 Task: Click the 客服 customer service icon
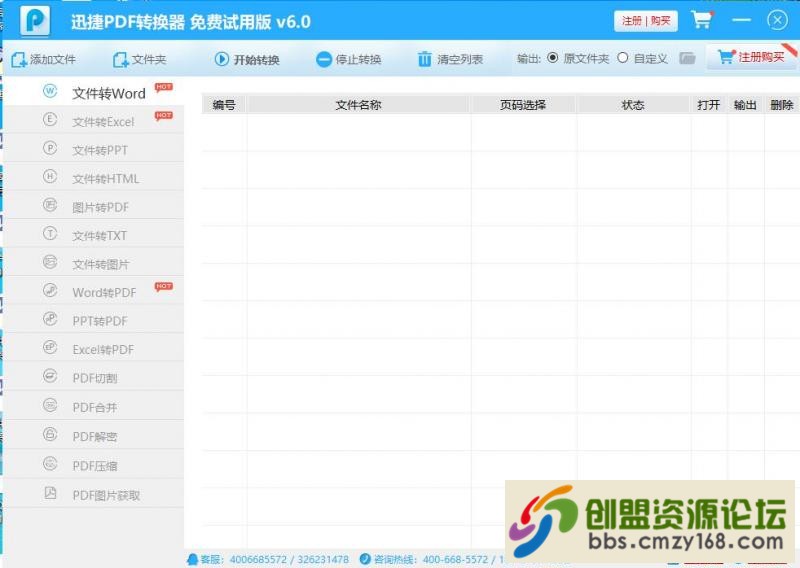(x=192, y=560)
